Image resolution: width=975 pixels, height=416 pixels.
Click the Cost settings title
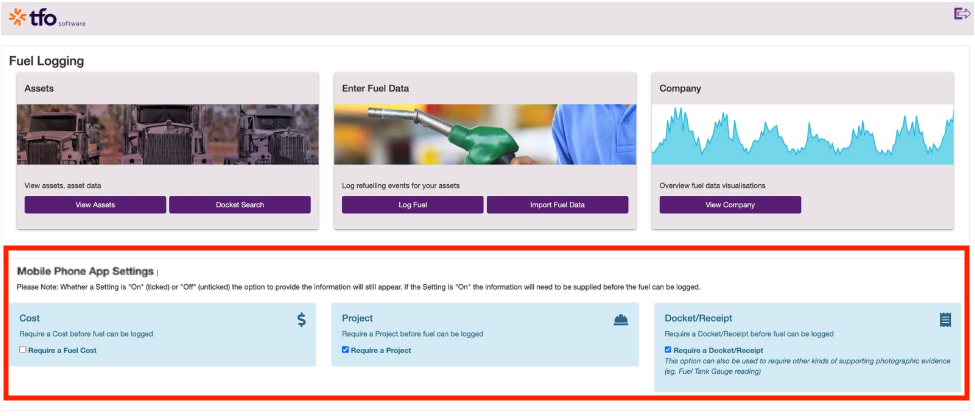pos(29,318)
